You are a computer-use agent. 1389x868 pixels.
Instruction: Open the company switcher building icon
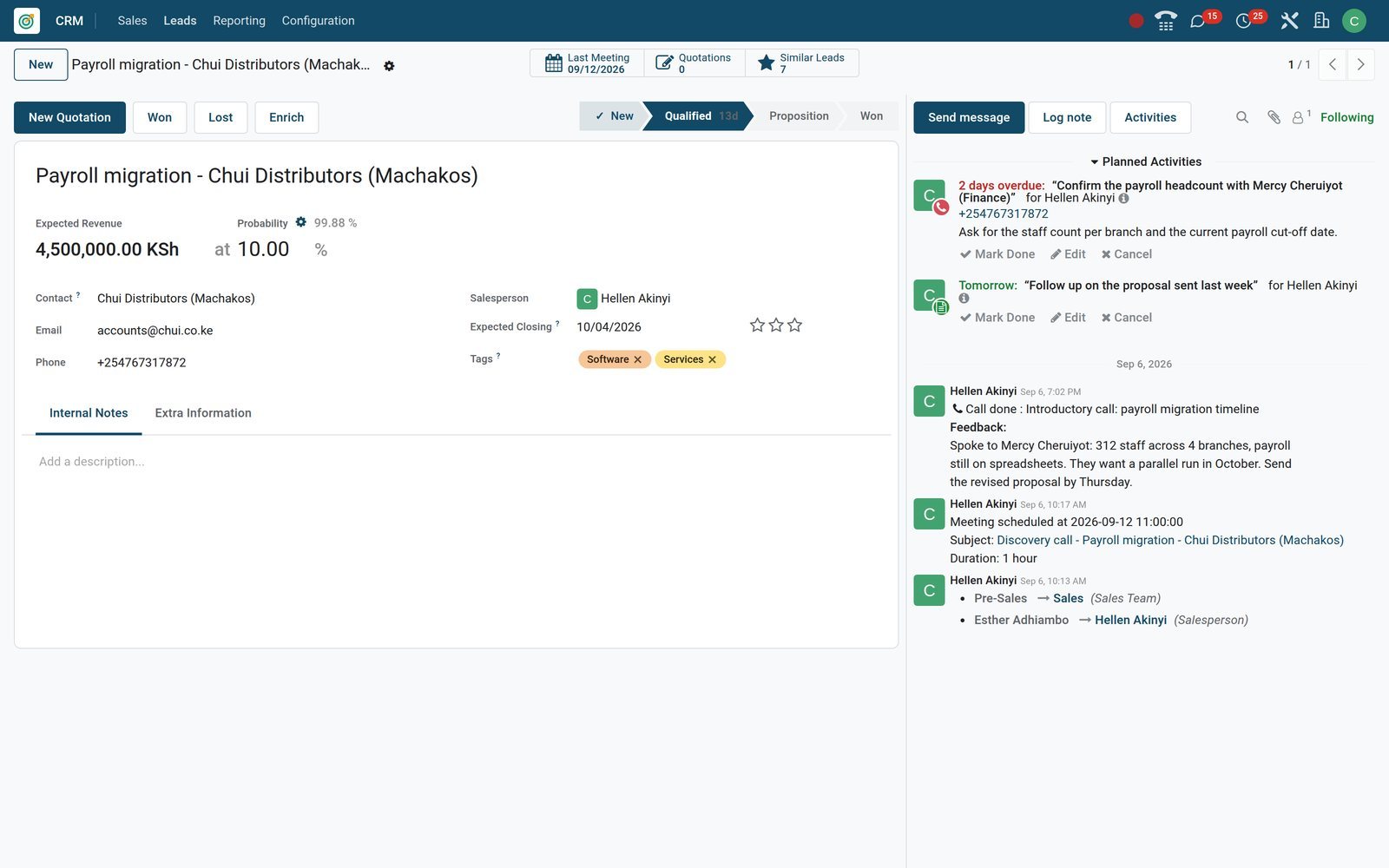pos(1321,21)
